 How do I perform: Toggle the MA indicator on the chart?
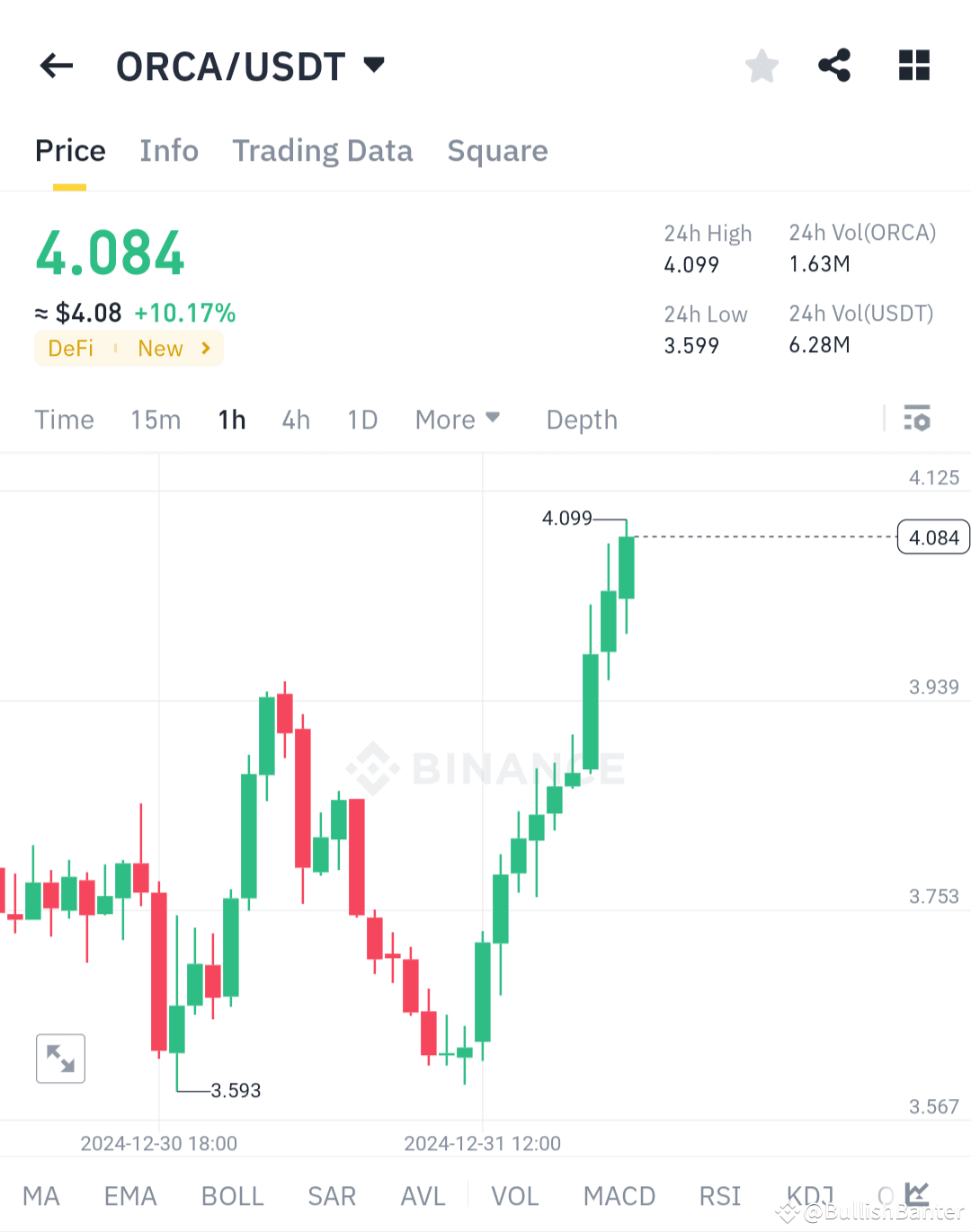[41, 1196]
